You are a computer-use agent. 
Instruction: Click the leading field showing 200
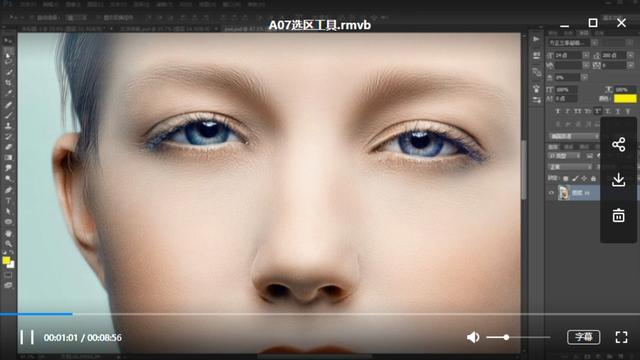(613, 55)
